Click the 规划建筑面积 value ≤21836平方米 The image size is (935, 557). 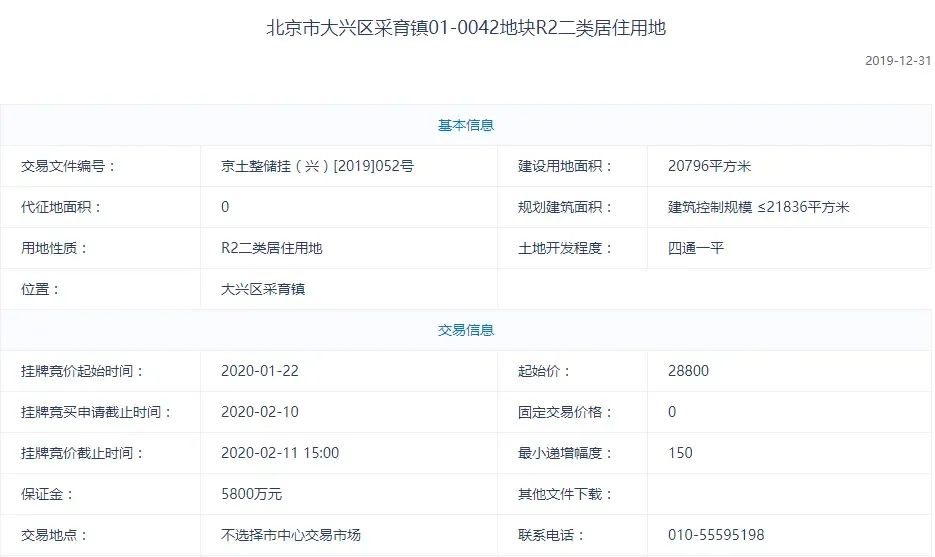[758, 207]
